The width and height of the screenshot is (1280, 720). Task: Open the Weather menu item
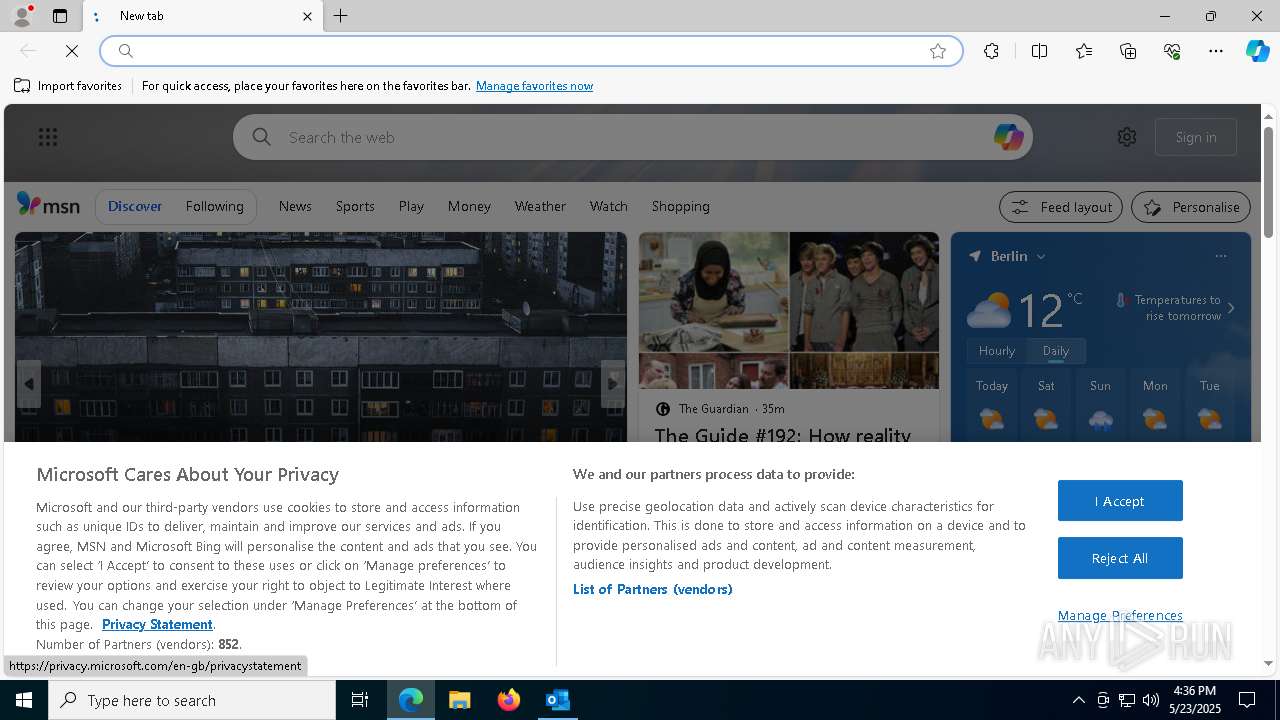click(540, 206)
